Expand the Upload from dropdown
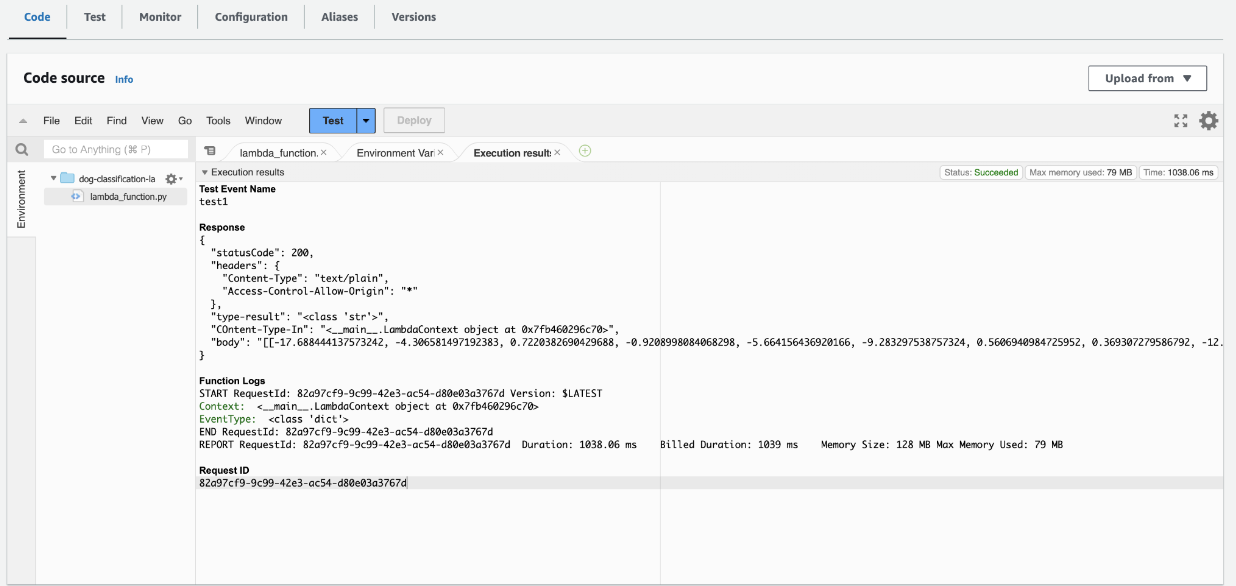The width and height of the screenshot is (1236, 586). point(1147,78)
